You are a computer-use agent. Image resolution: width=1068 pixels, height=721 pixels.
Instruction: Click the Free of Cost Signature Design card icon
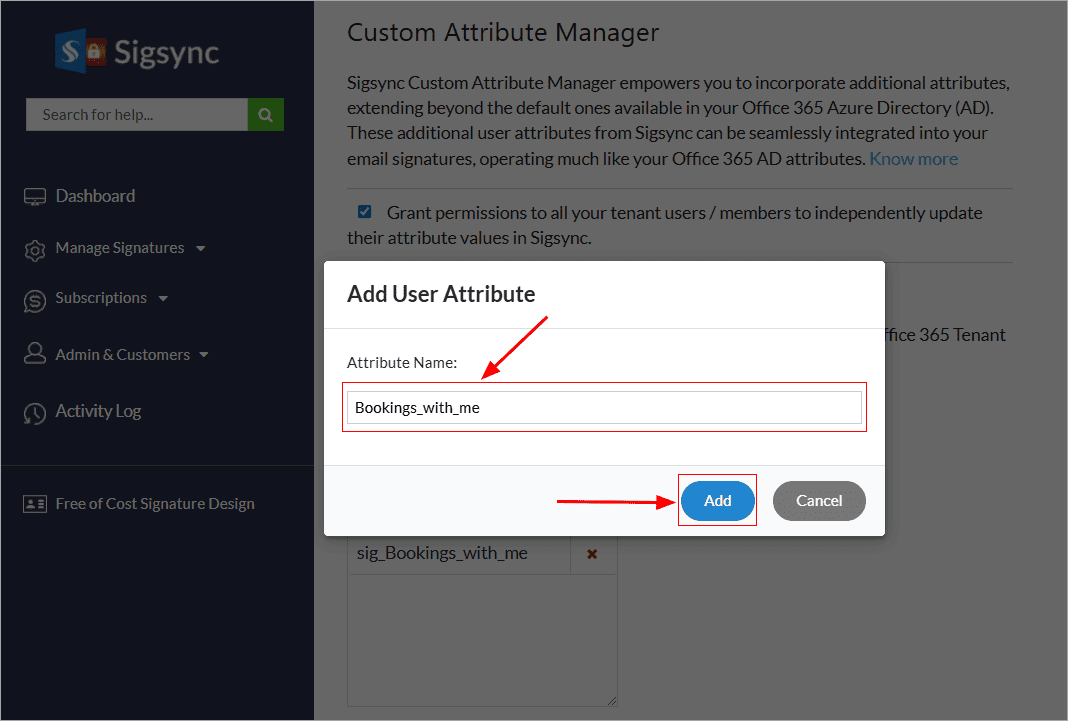tap(35, 504)
